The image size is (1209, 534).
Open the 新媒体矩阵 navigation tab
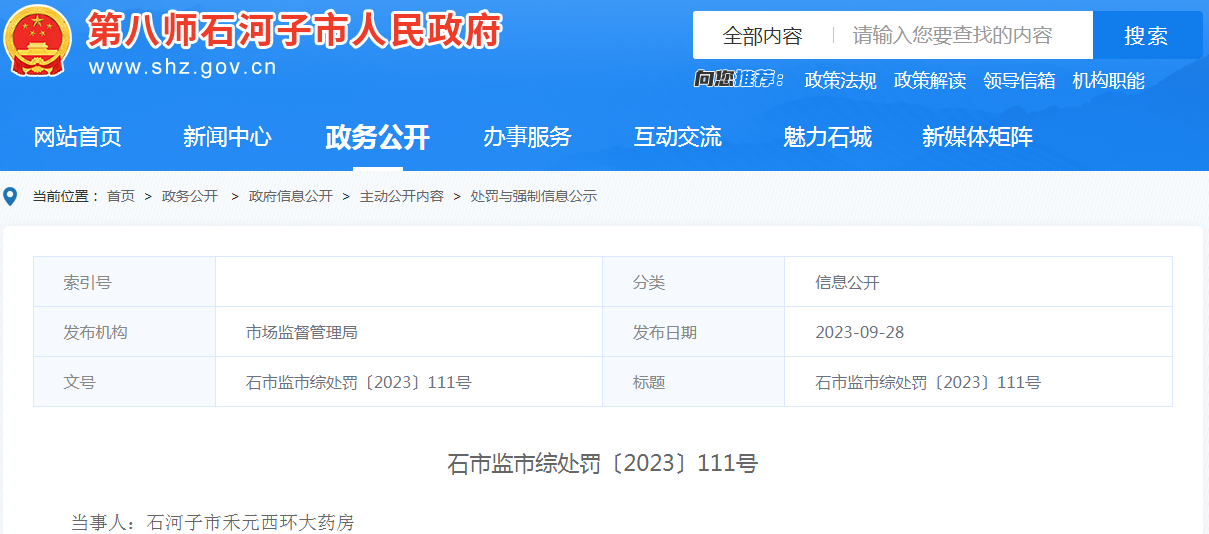(977, 137)
